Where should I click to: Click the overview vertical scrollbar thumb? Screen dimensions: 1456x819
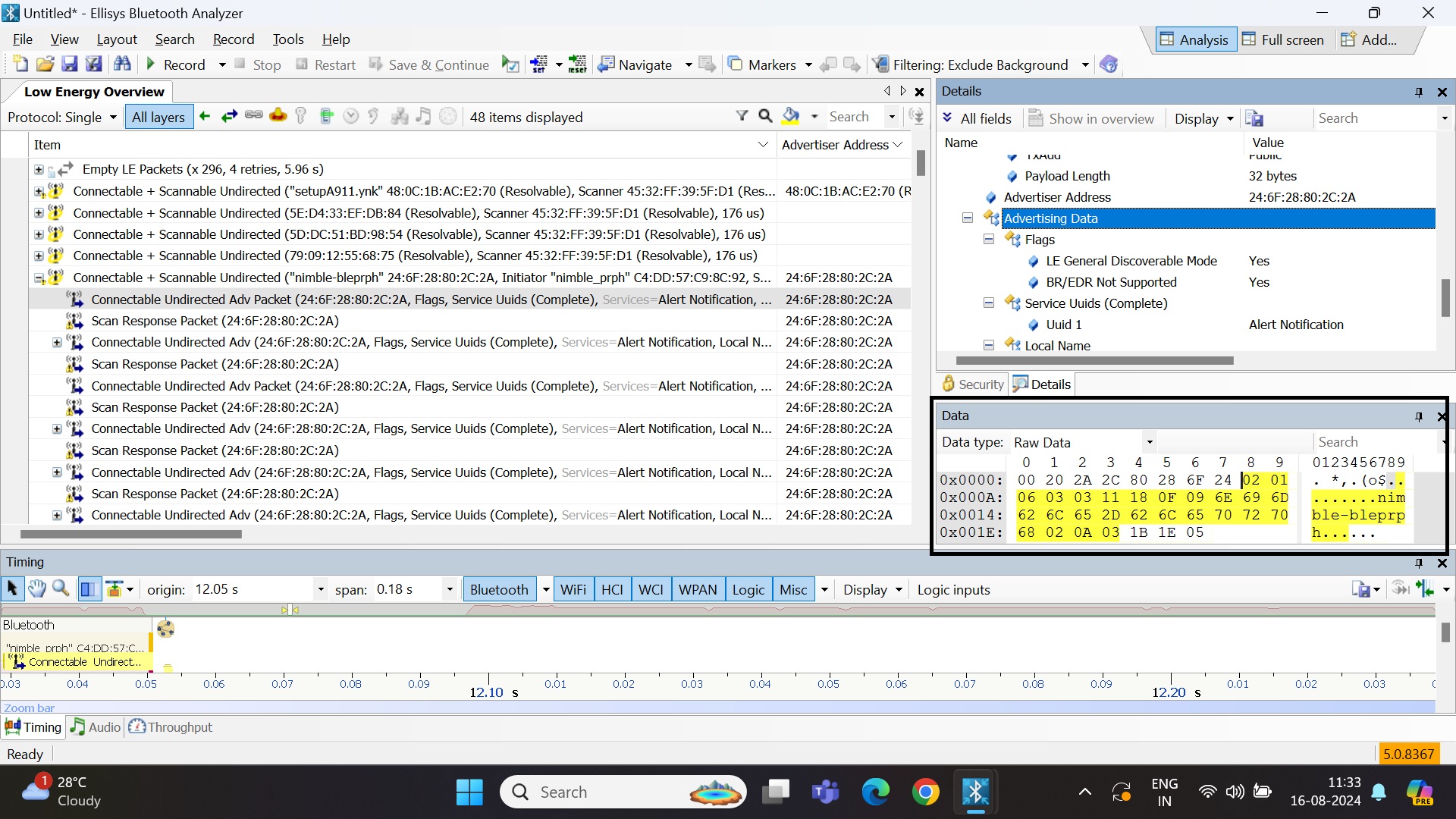click(x=921, y=163)
